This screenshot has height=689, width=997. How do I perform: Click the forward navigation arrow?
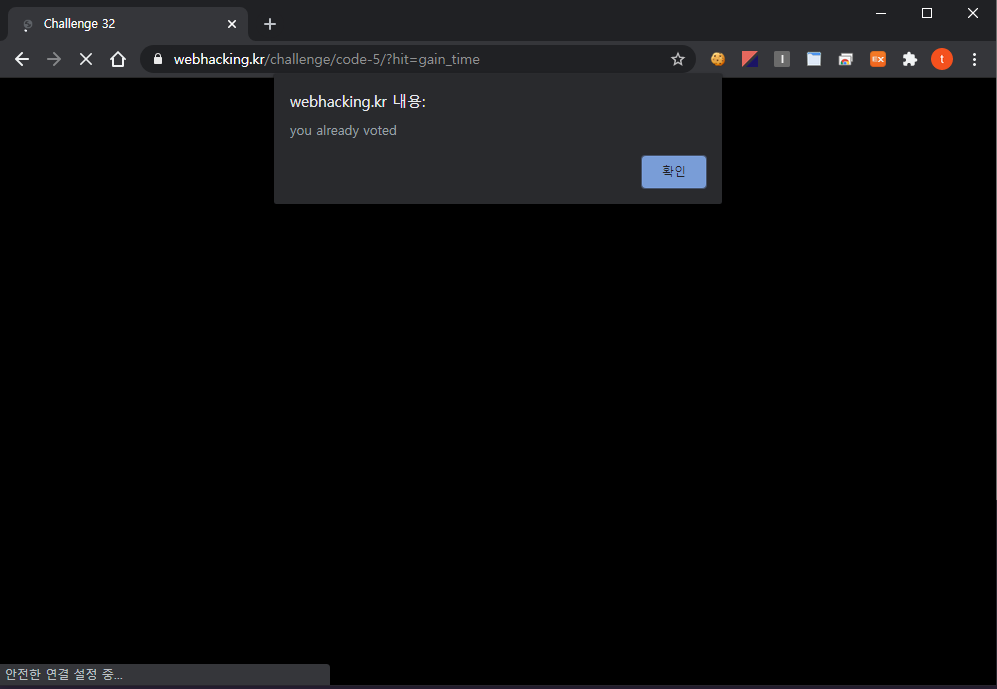coord(53,59)
